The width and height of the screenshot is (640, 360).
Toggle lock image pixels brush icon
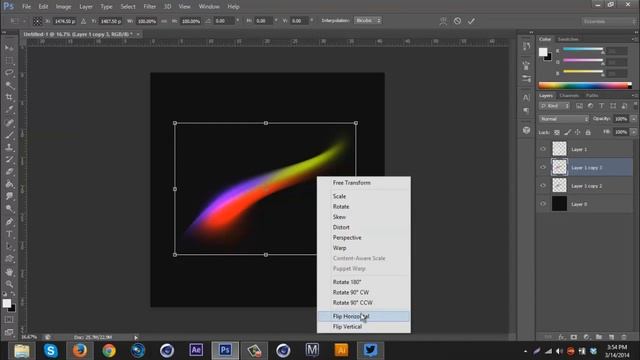(567, 132)
